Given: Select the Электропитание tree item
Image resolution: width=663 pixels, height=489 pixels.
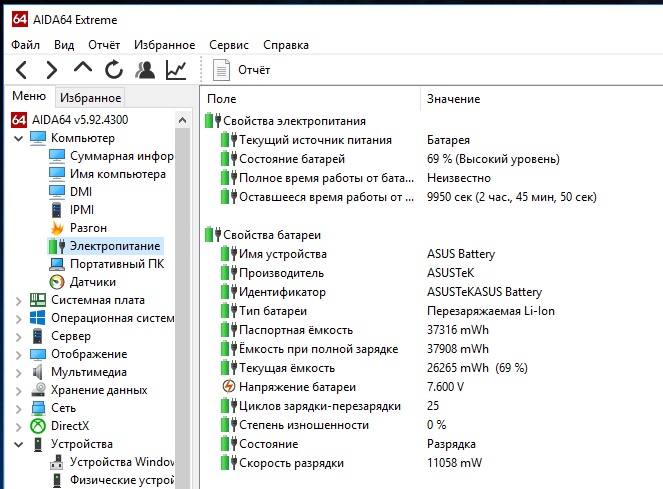Looking at the screenshot, I should [114, 246].
